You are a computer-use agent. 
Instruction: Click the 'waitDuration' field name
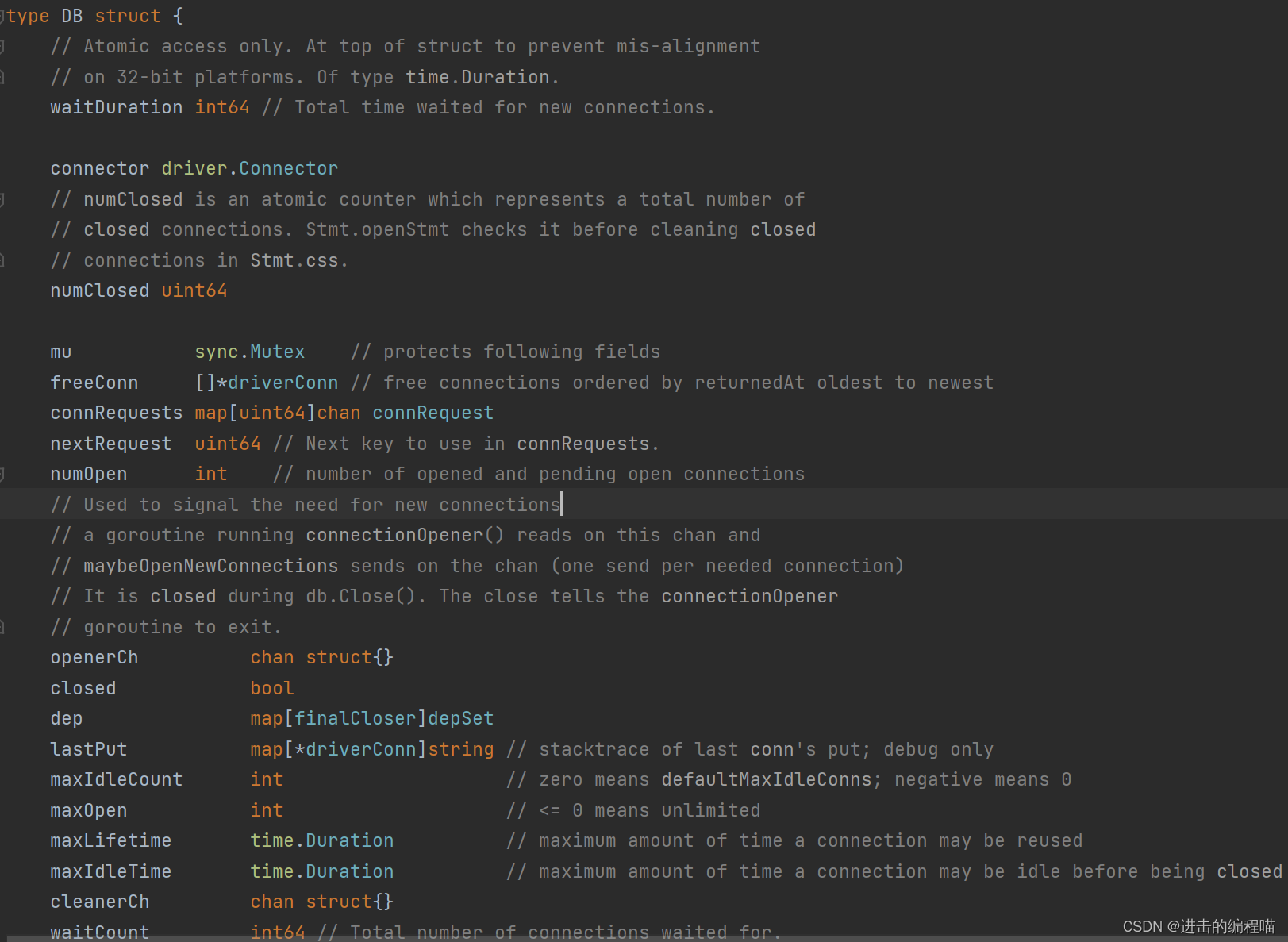tap(117, 107)
